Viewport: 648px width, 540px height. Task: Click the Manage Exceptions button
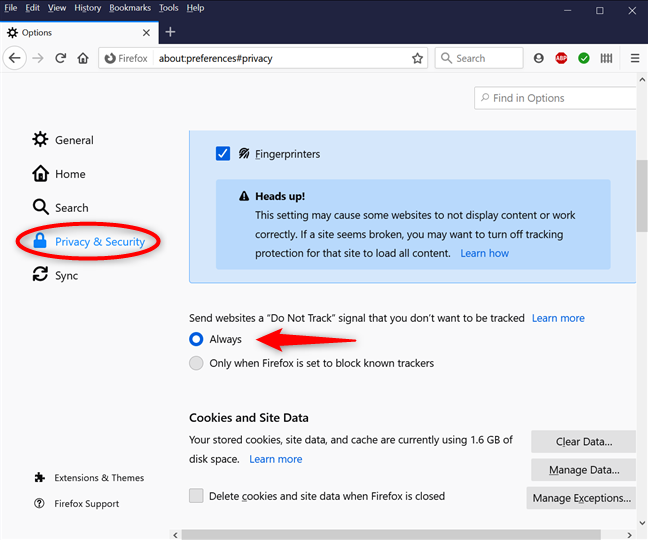[x=581, y=498]
